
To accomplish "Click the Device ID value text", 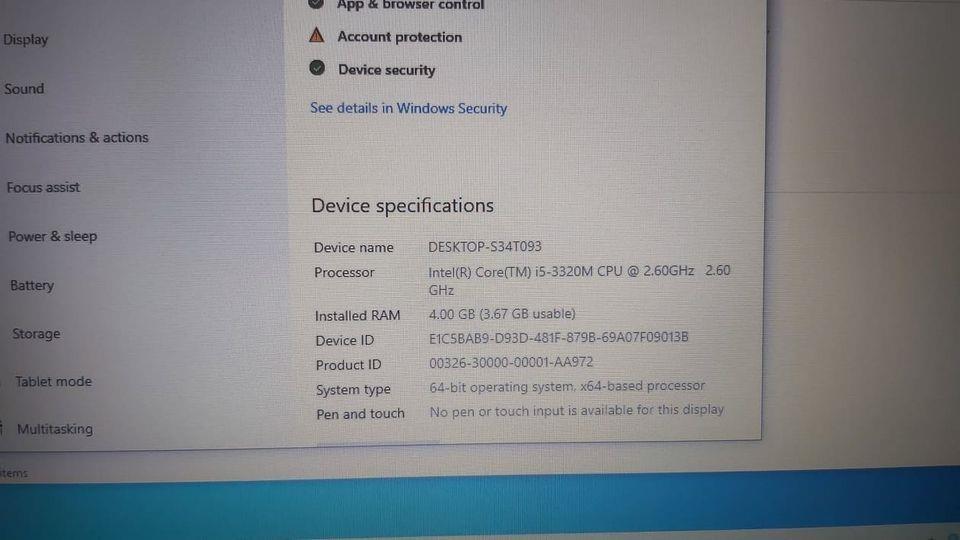I will [558, 337].
